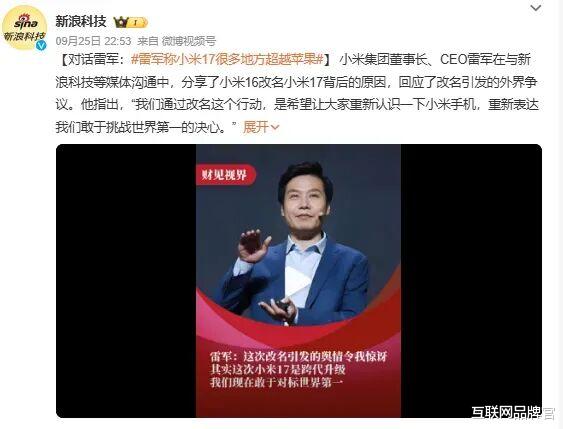This screenshot has height=429, width=563.
Task: Click the chevron next to 展开
Action: coord(275,127)
